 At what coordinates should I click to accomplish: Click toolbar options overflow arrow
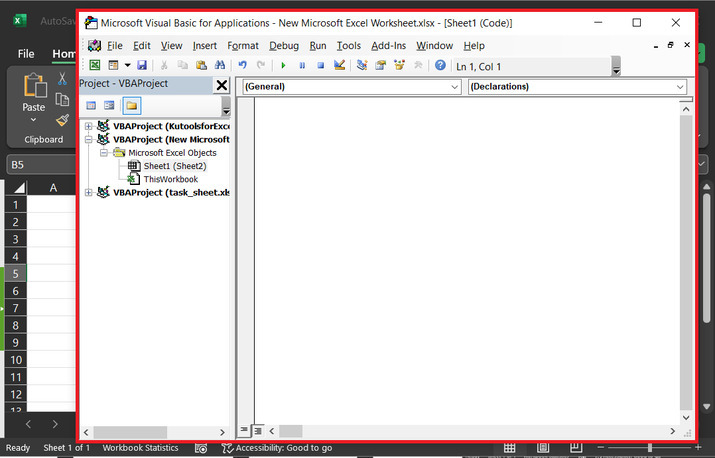point(616,66)
